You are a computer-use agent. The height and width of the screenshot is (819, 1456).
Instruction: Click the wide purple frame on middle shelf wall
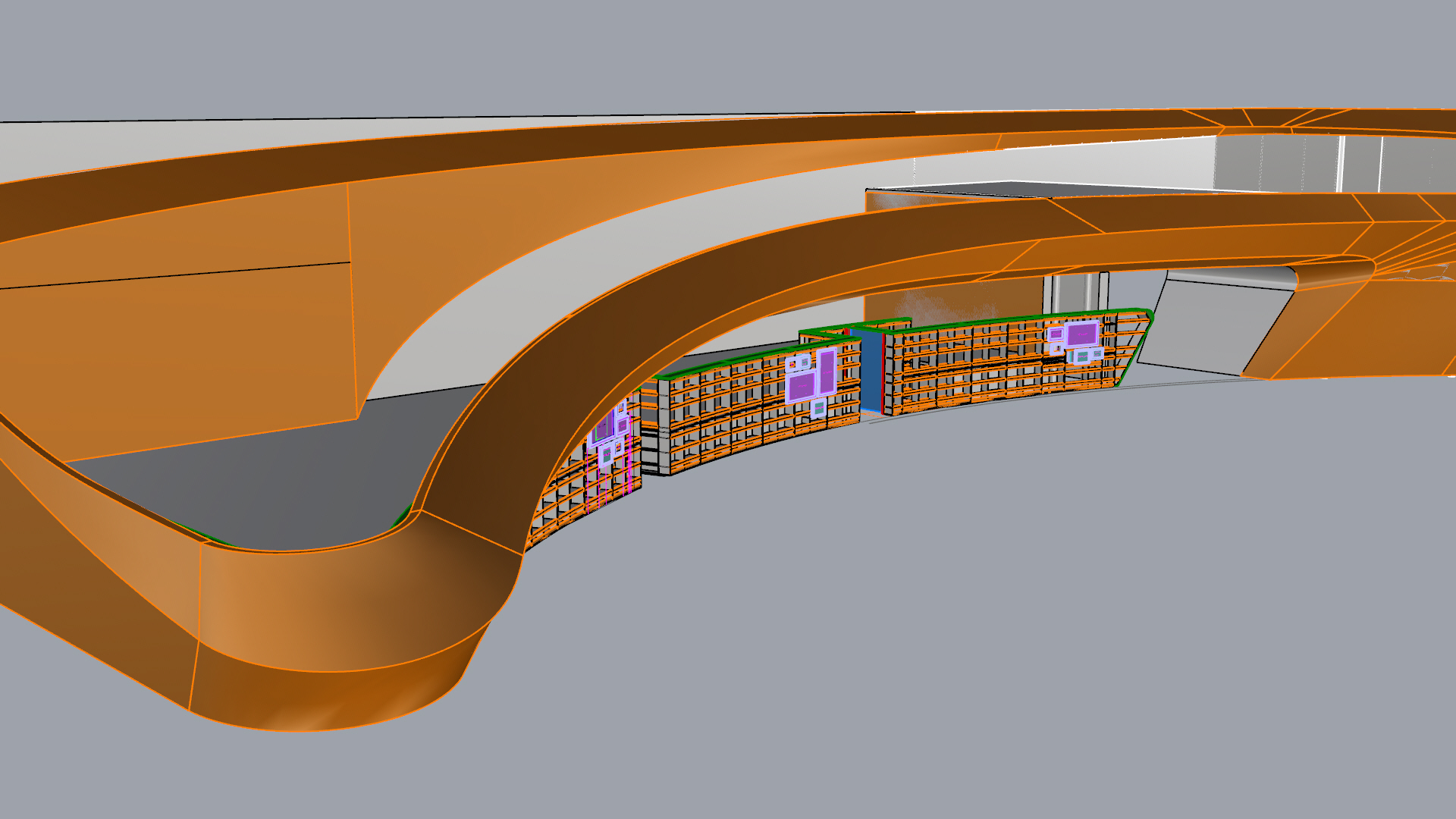[x=801, y=385]
